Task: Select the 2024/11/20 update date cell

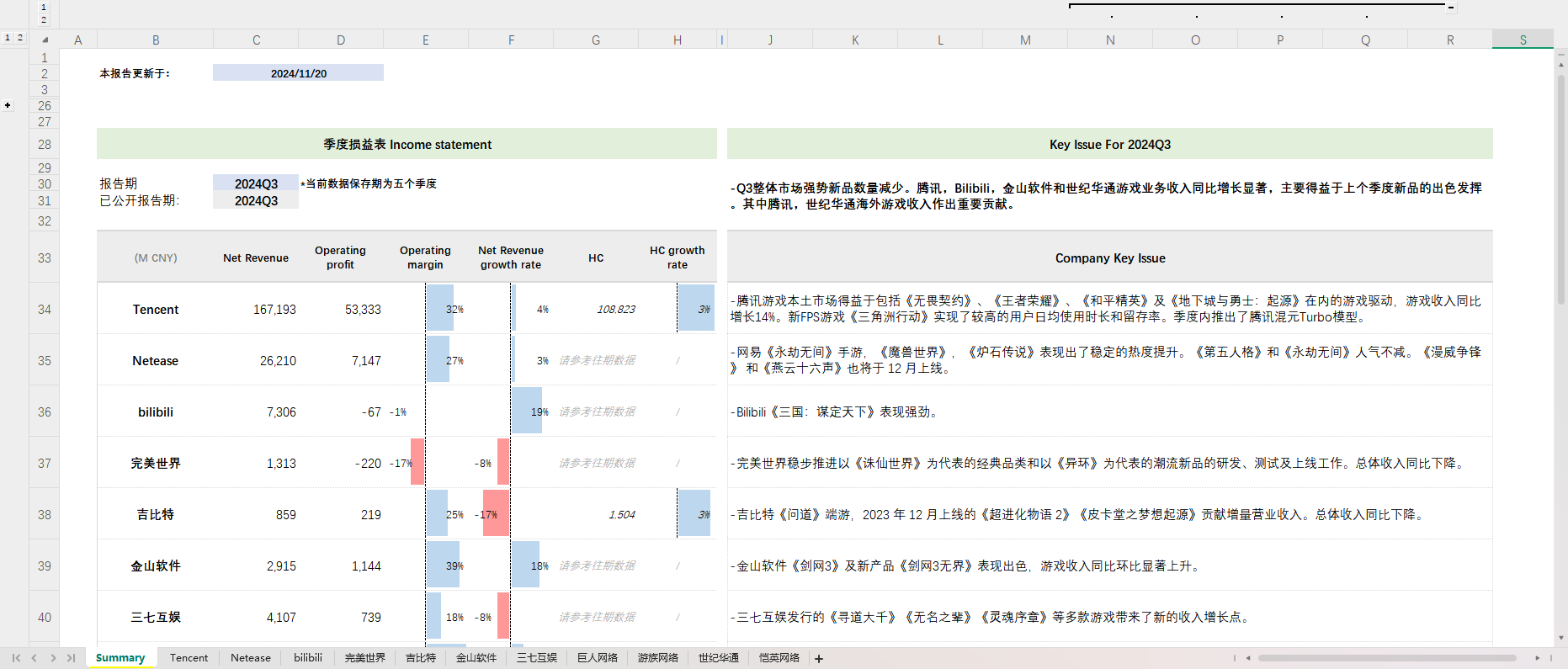Action: click(298, 73)
